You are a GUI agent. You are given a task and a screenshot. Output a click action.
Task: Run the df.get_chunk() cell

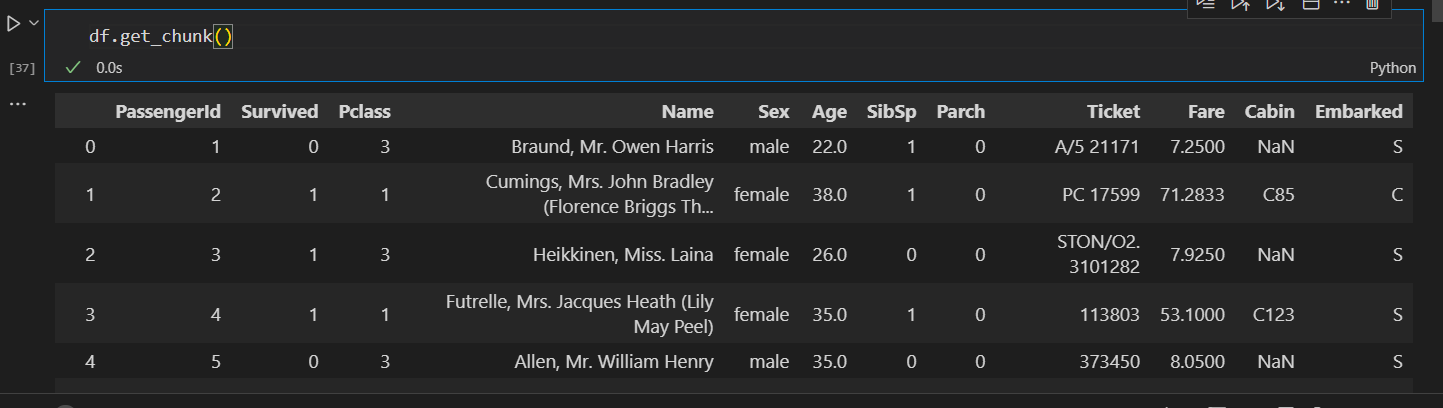[14, 23]
